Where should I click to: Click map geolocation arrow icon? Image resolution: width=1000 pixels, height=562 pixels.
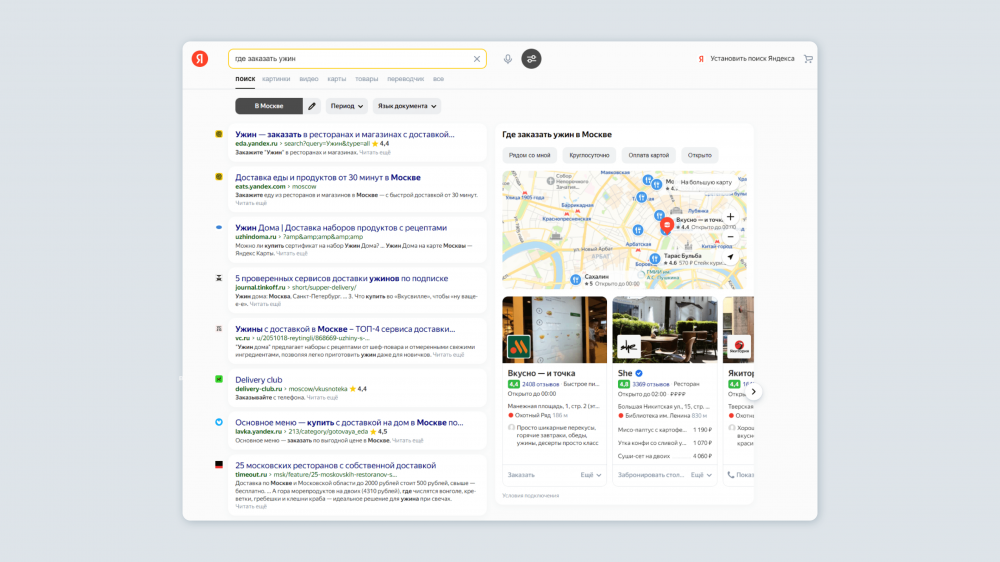click(x=730, y=257)
